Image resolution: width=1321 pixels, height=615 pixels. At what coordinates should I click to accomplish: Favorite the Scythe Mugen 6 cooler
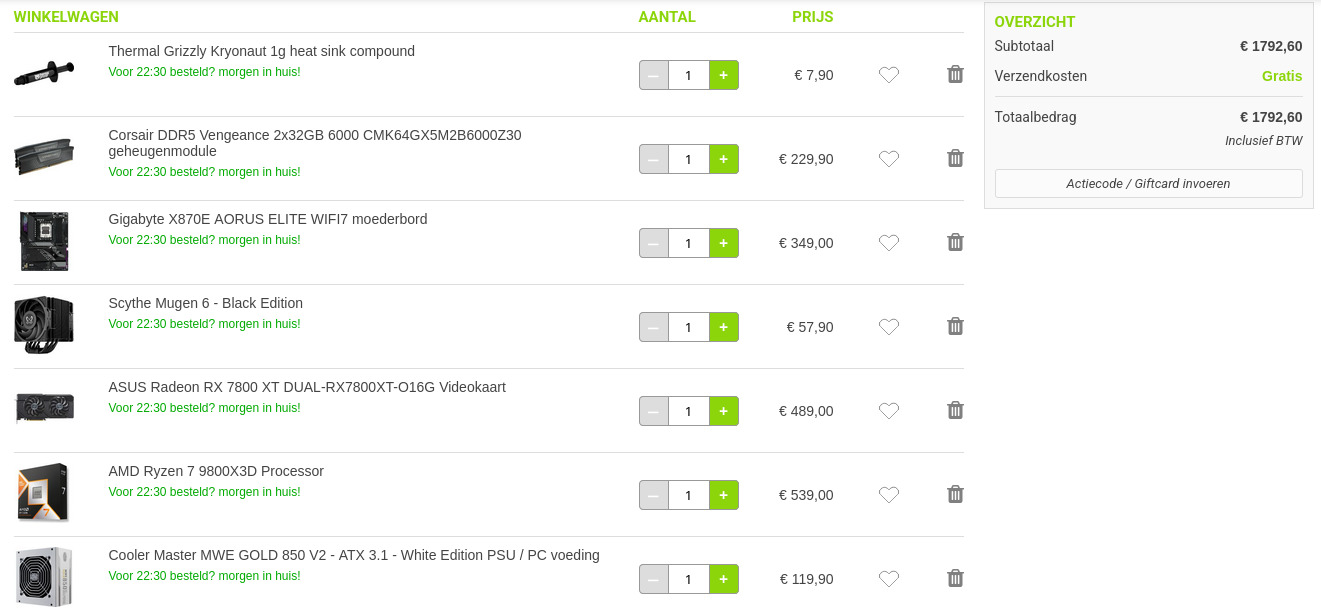click(x=889, y=327)
